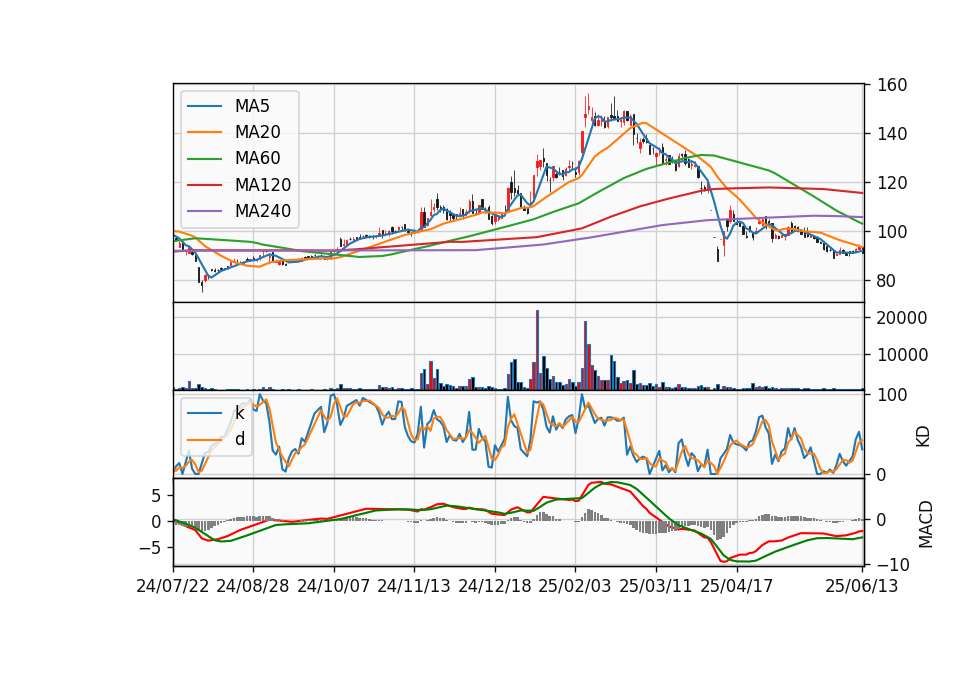Click the red MA120 legend line sample
Screen dimensions: 960x690
204,185
